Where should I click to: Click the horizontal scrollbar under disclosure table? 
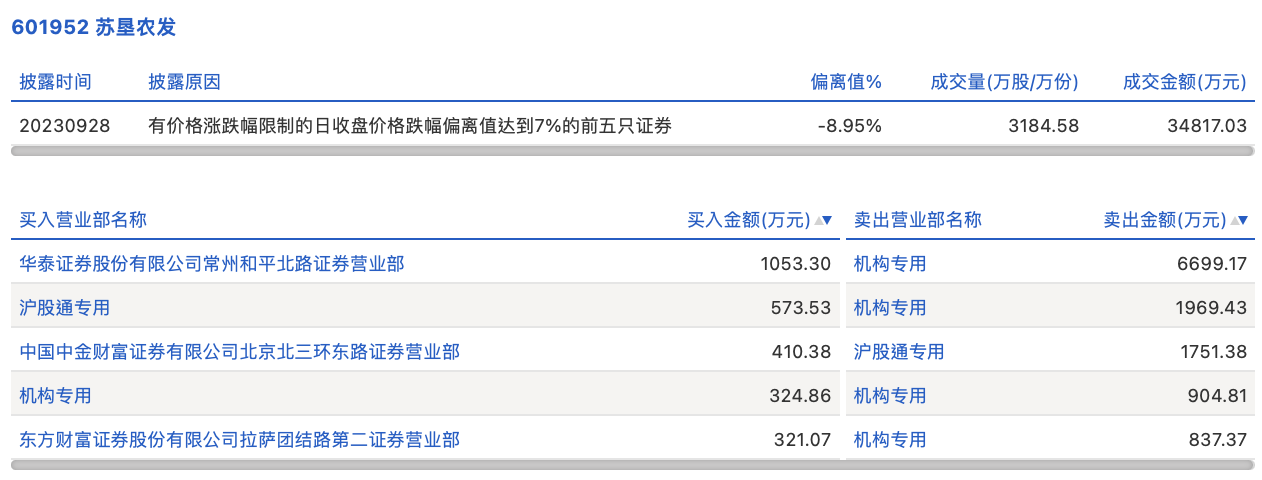coord(632,151)
